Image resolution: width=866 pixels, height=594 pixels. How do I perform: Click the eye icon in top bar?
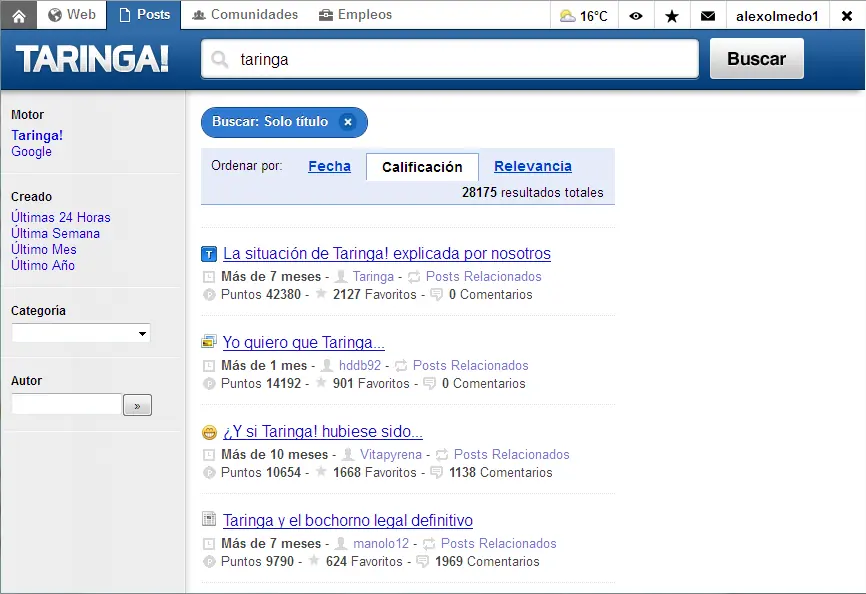tap(636, 15)
